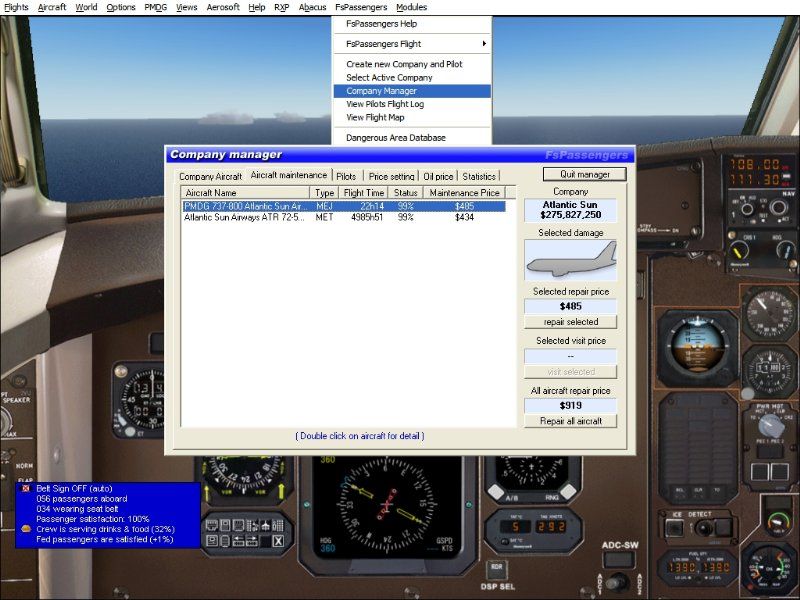Viewport: 800px width, 600px height.
Task: Click the right-arrow panel switch icon
Action: pyautogui.click(x=252, y=540)
